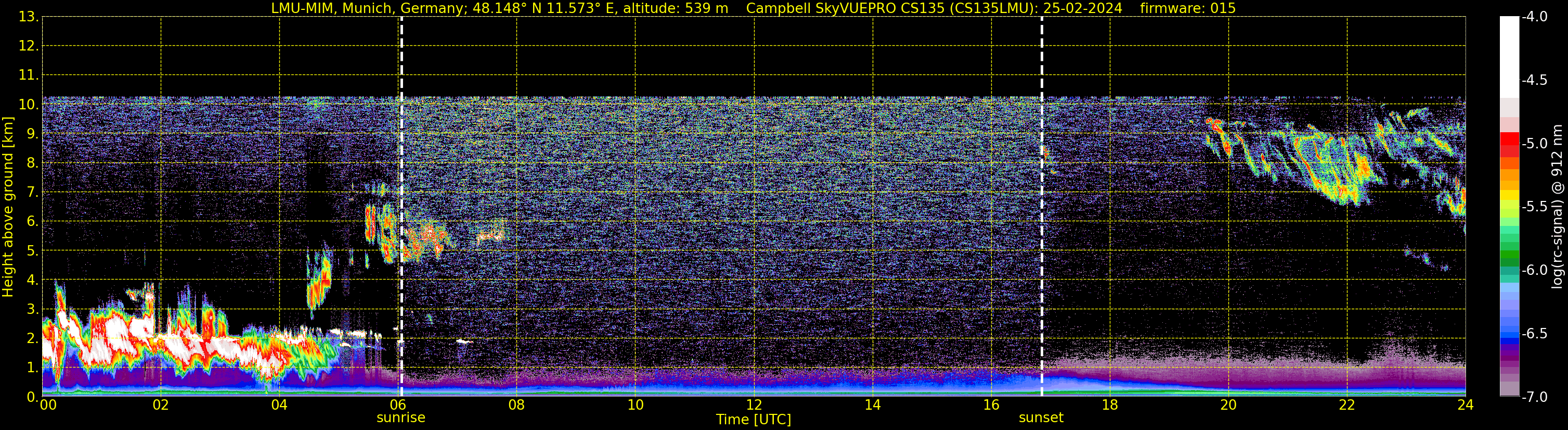Click the 'sunrise' label below the axis
Image resolution: width=1568 pixels, height=430 pixels.
pos(400,417)
